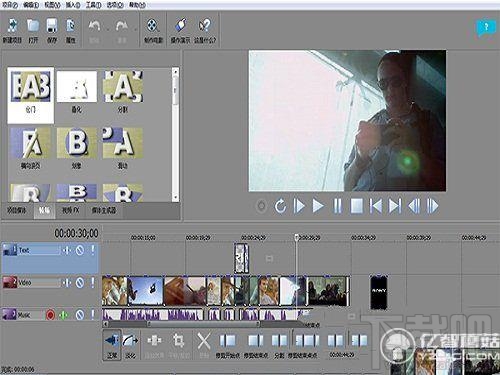The width and height of the screenshot is (500, 375).
Task: Toggle loop playback under the preview
Action: click(x=280, y=206)
